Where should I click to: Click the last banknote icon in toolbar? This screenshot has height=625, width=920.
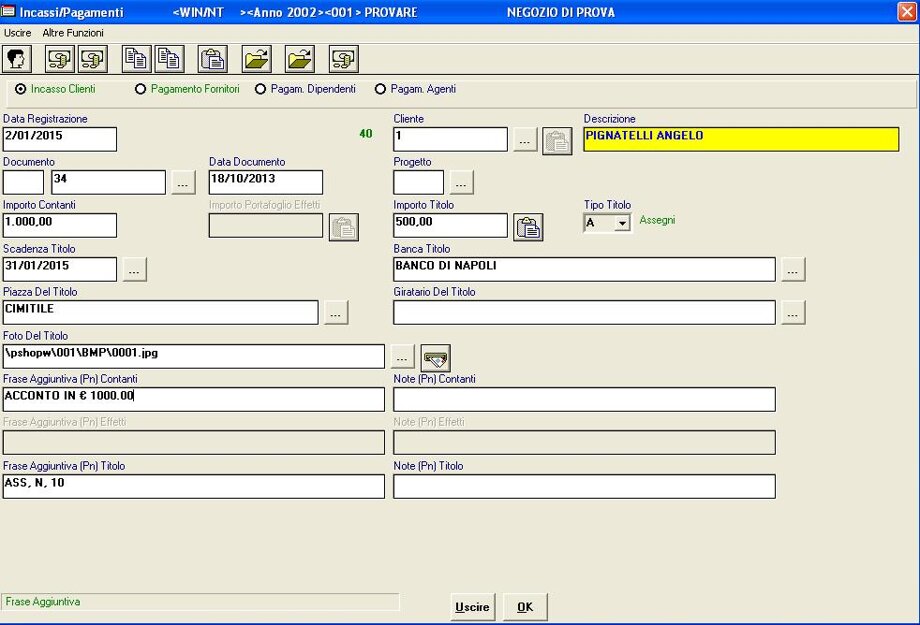(344, 59)
